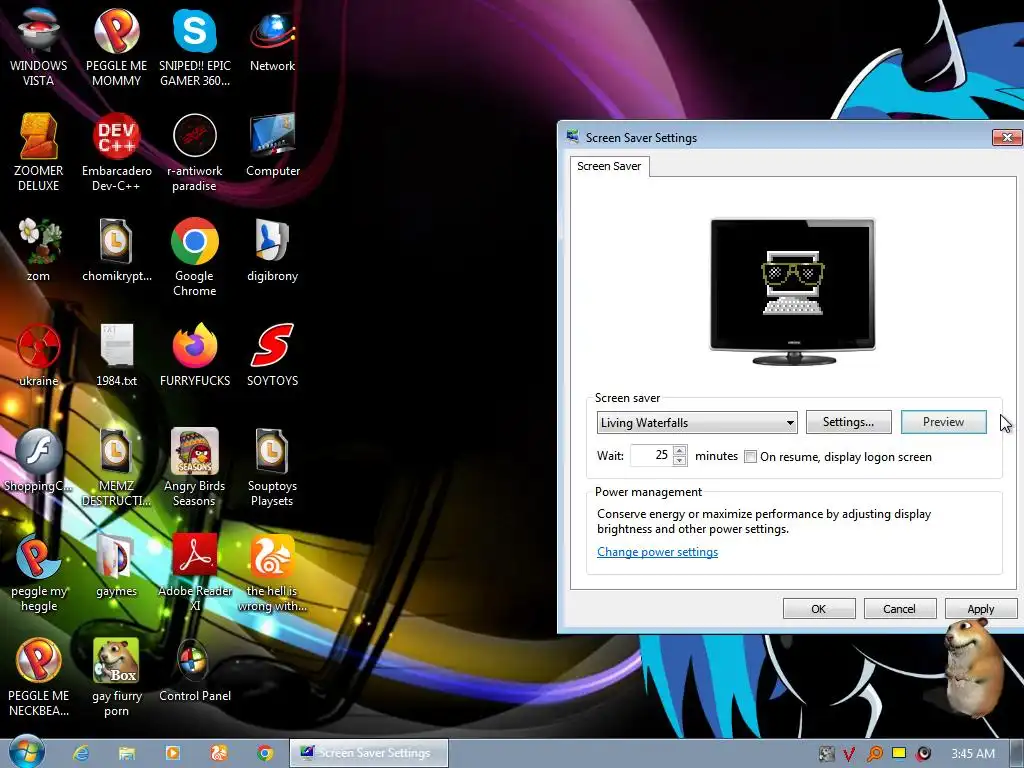The height and width of the screenshot is (768, 1024).
Task: Click OK in Screen Saver Settings
Action: point(819,609)
